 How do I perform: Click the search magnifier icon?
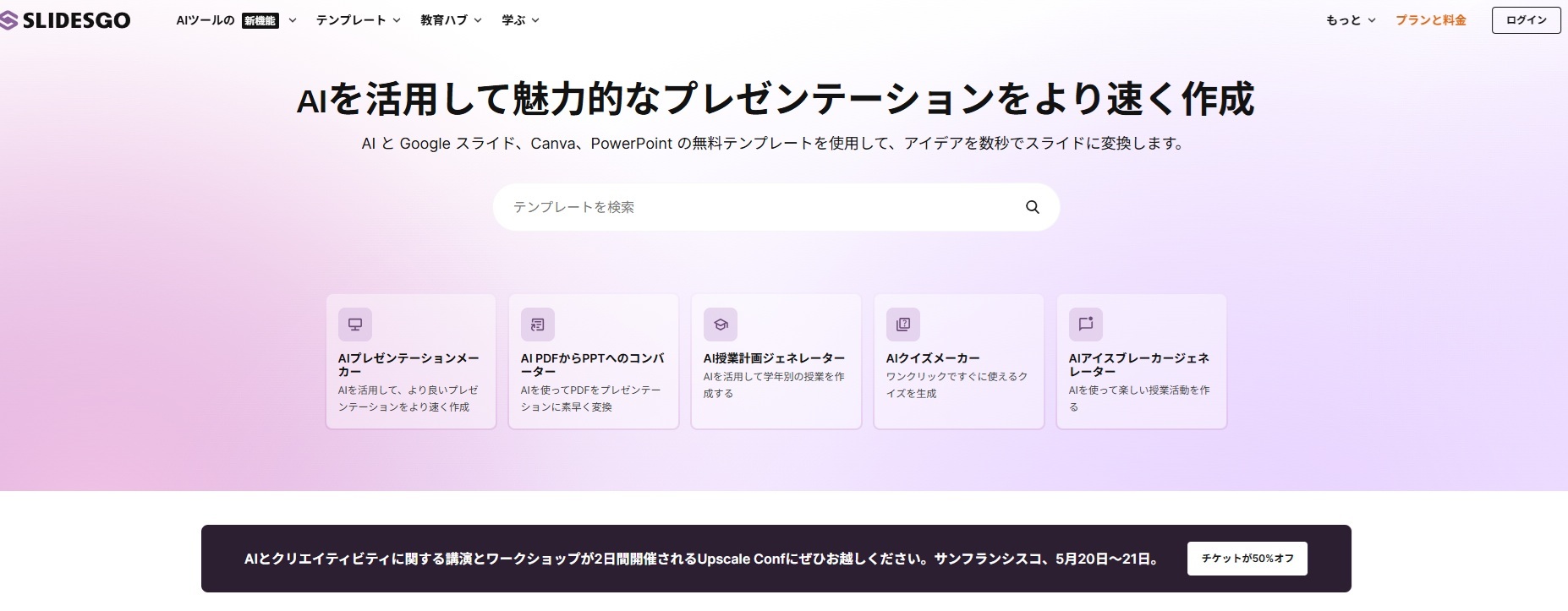point(1032,207)
